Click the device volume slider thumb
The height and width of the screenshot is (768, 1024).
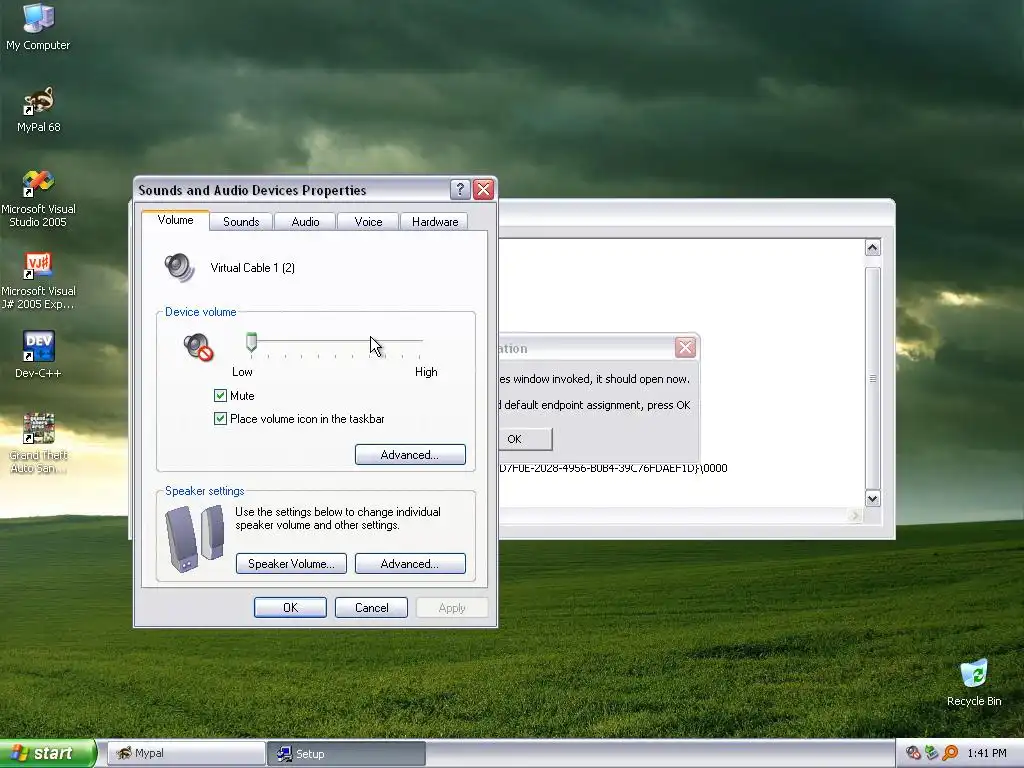251,342
